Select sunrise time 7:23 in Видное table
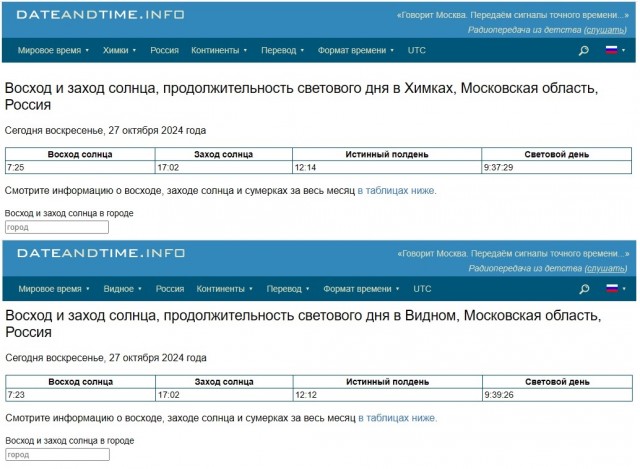The width and height of the screenshot is (640, 469). click(x=16, y=395)
